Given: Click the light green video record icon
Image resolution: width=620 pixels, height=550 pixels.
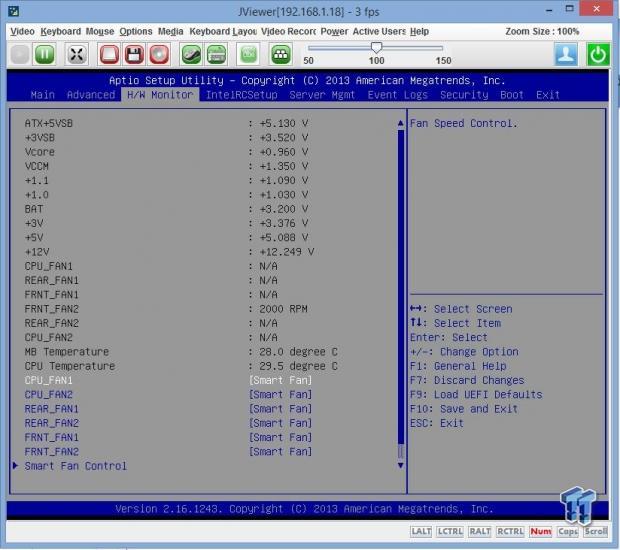Looking at the screenshot, I should click(248, 54).
